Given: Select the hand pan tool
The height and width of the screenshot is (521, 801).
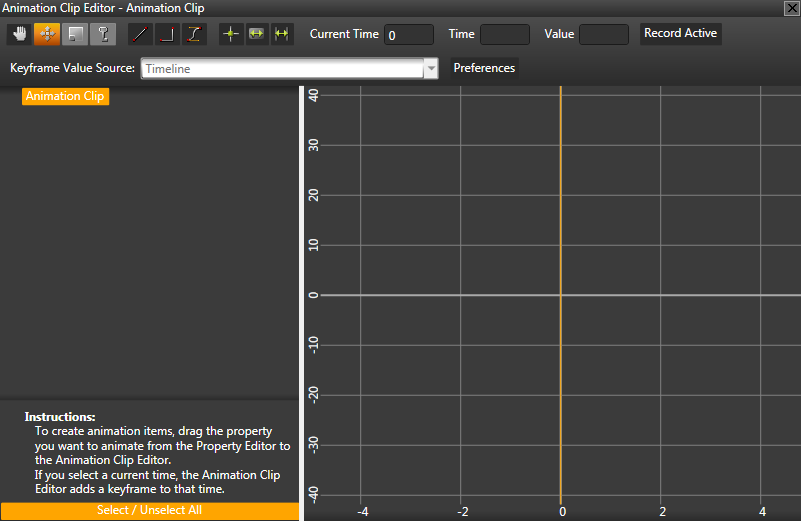Looking at the screenshot, I should pos(19,34).
